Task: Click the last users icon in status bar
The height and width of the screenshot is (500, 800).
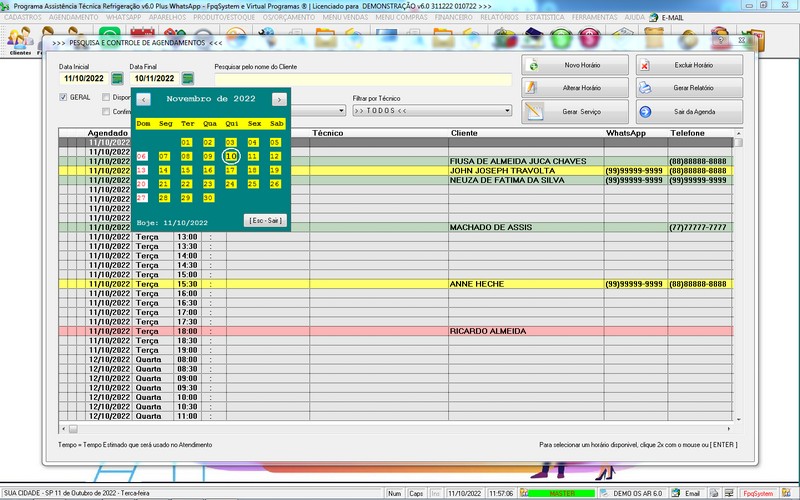Action: 786,493
